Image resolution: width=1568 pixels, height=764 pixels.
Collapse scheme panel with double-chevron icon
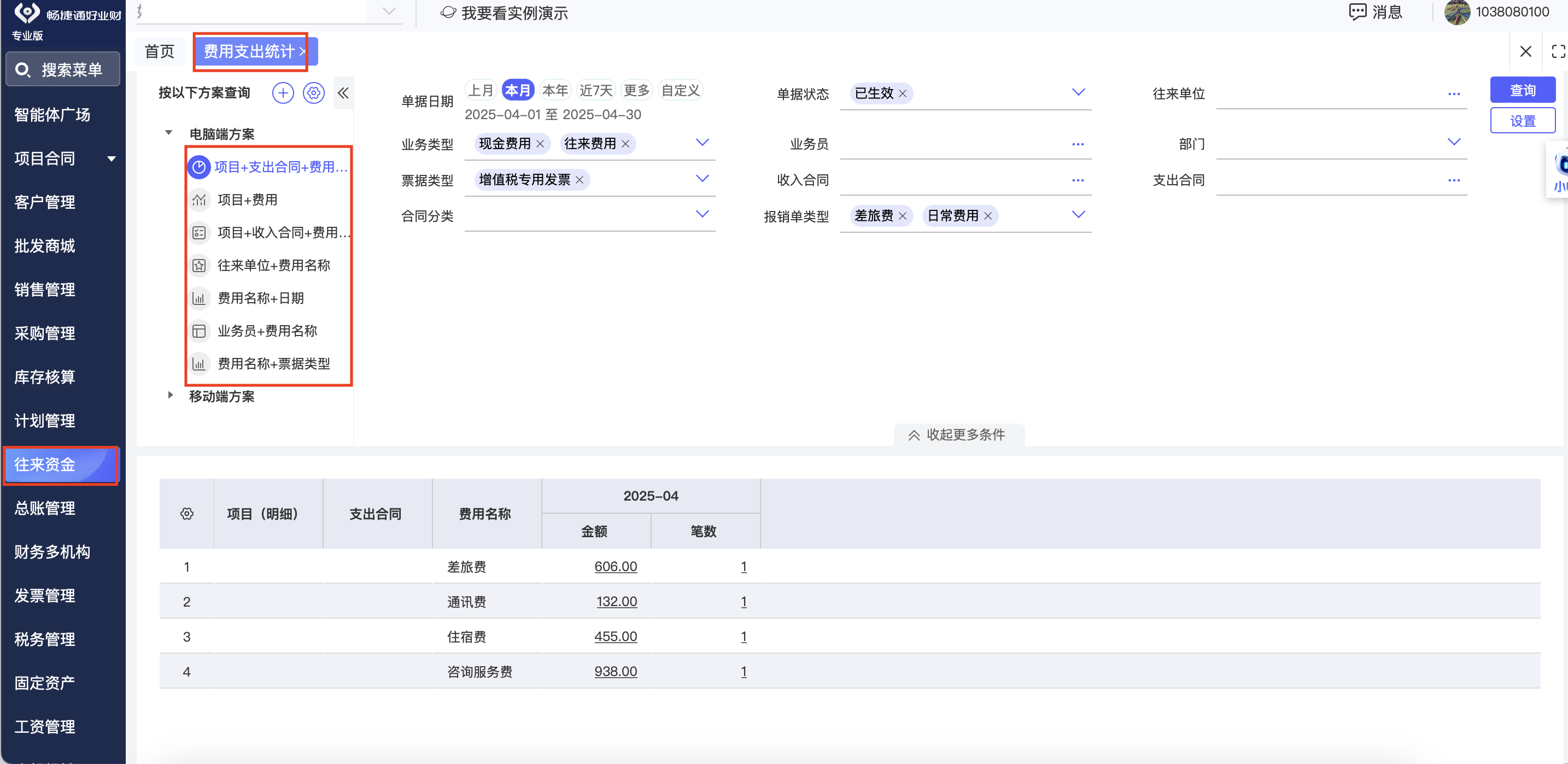(x=343, y=93)
